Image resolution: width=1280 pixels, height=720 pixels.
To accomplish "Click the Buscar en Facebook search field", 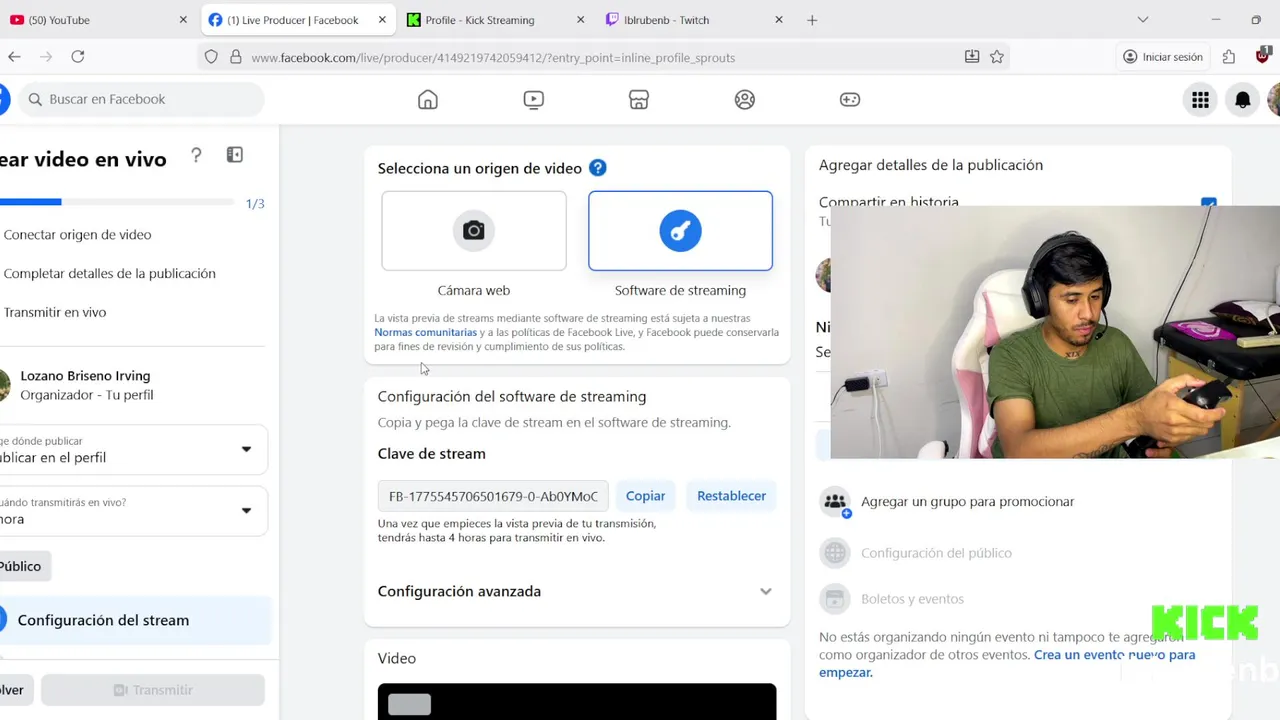I will [141, 99].
